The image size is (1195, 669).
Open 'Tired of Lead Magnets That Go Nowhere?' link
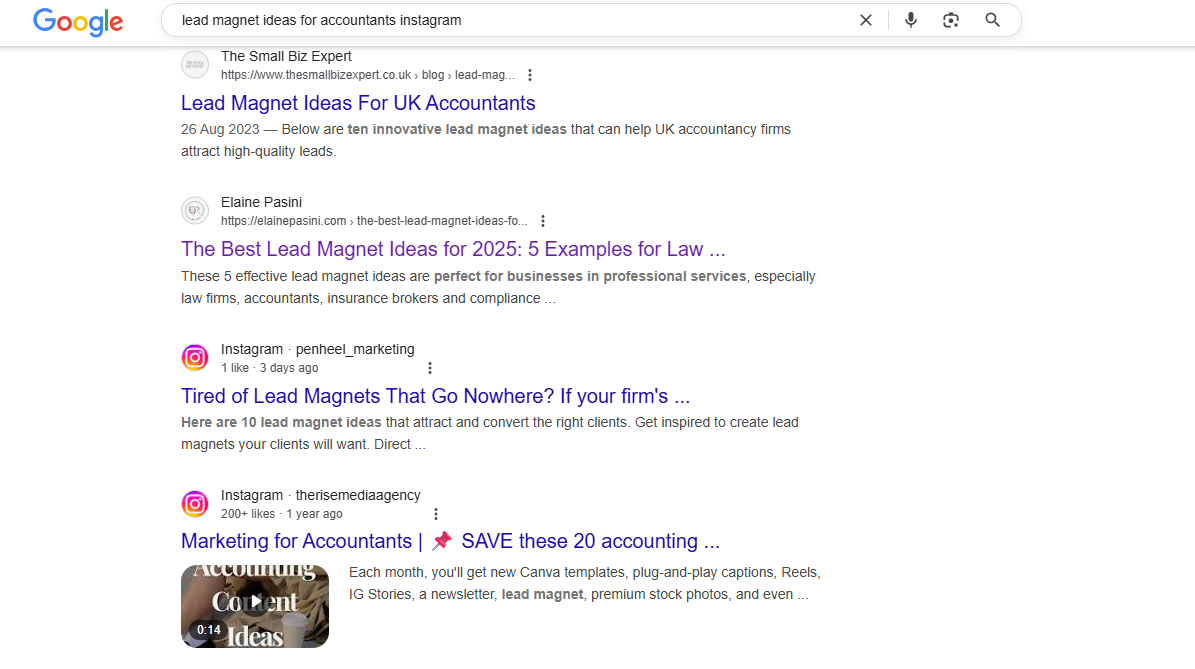[x=435, y=396]
